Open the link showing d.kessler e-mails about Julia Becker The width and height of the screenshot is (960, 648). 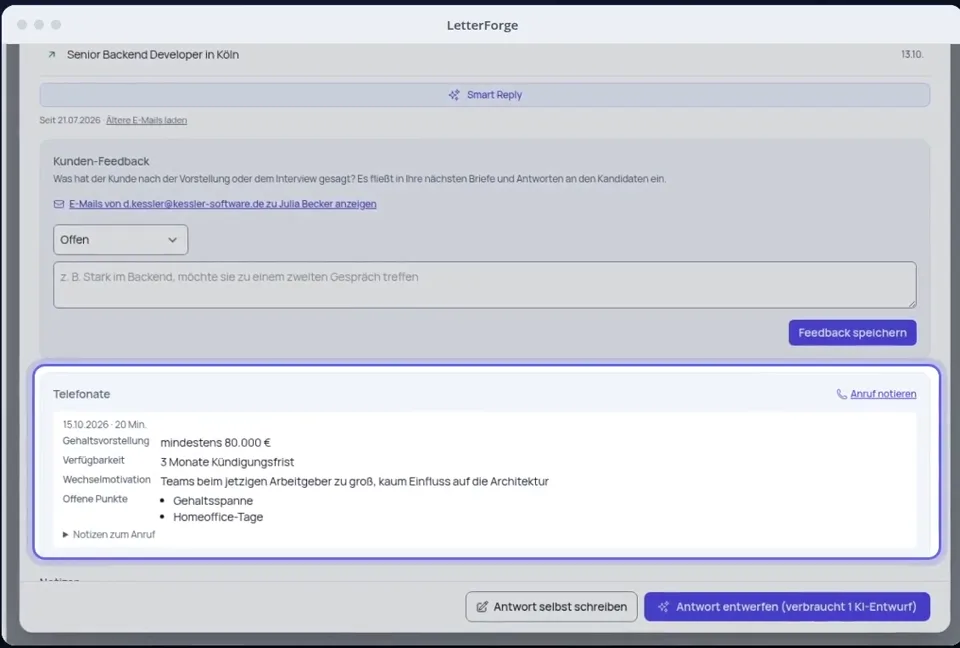coord(223,204)
